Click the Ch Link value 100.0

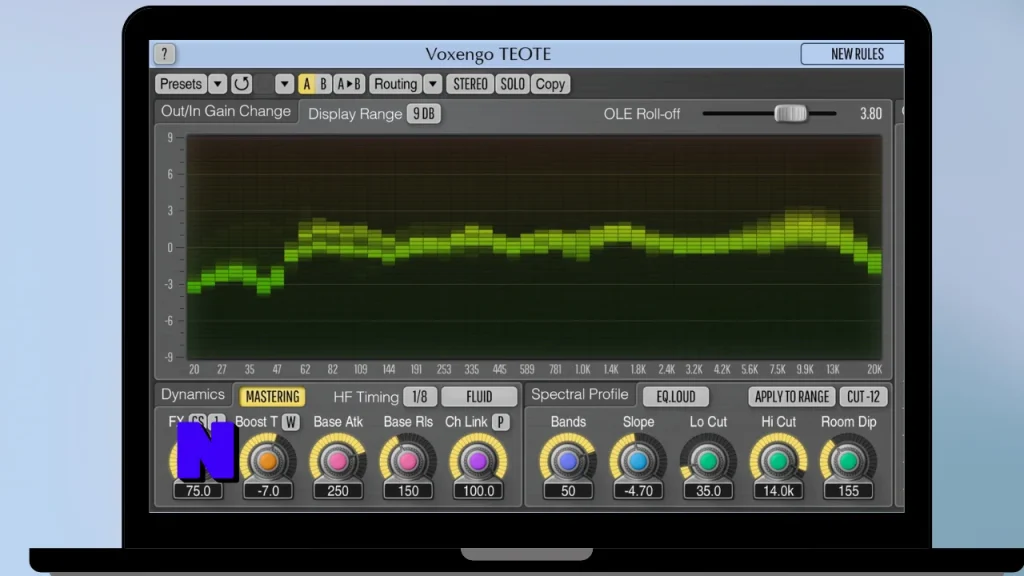click(478, 490)
